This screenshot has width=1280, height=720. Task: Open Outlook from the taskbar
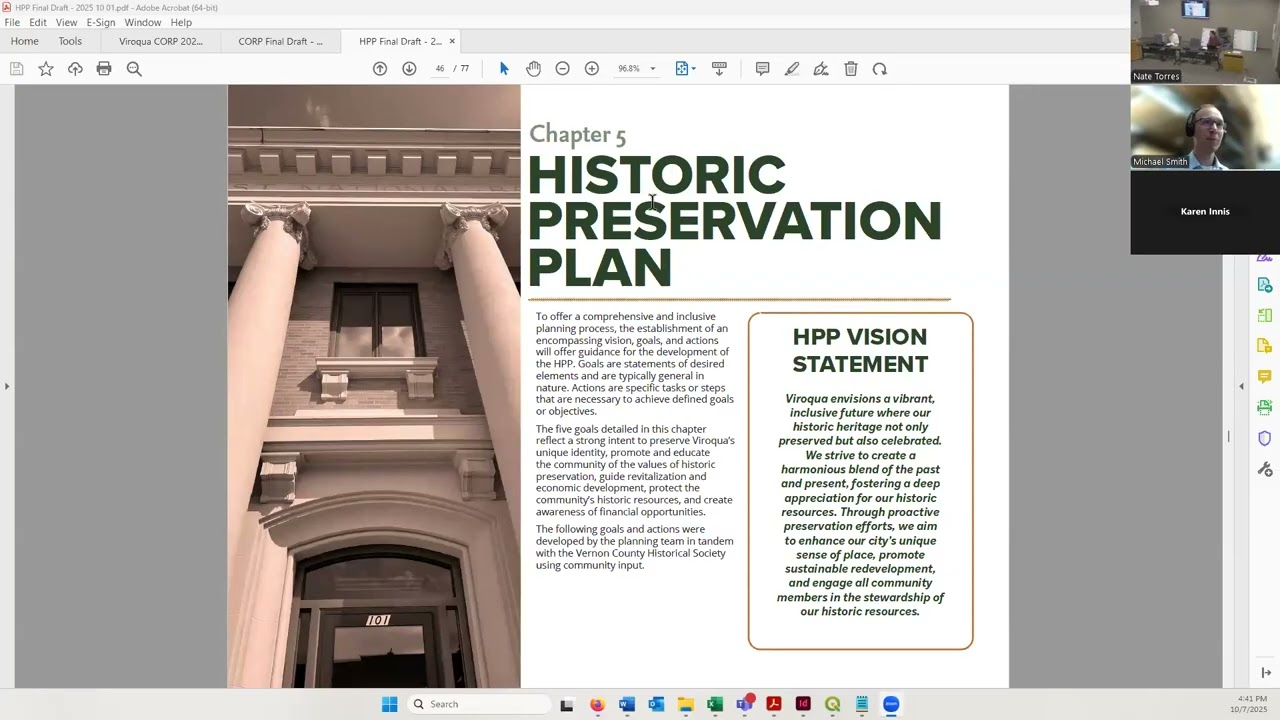tap(656, 704)
